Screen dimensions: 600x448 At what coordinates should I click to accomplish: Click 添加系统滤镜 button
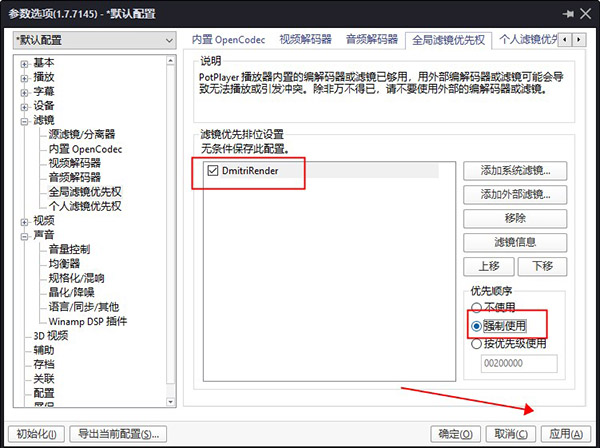coord(515,171)
